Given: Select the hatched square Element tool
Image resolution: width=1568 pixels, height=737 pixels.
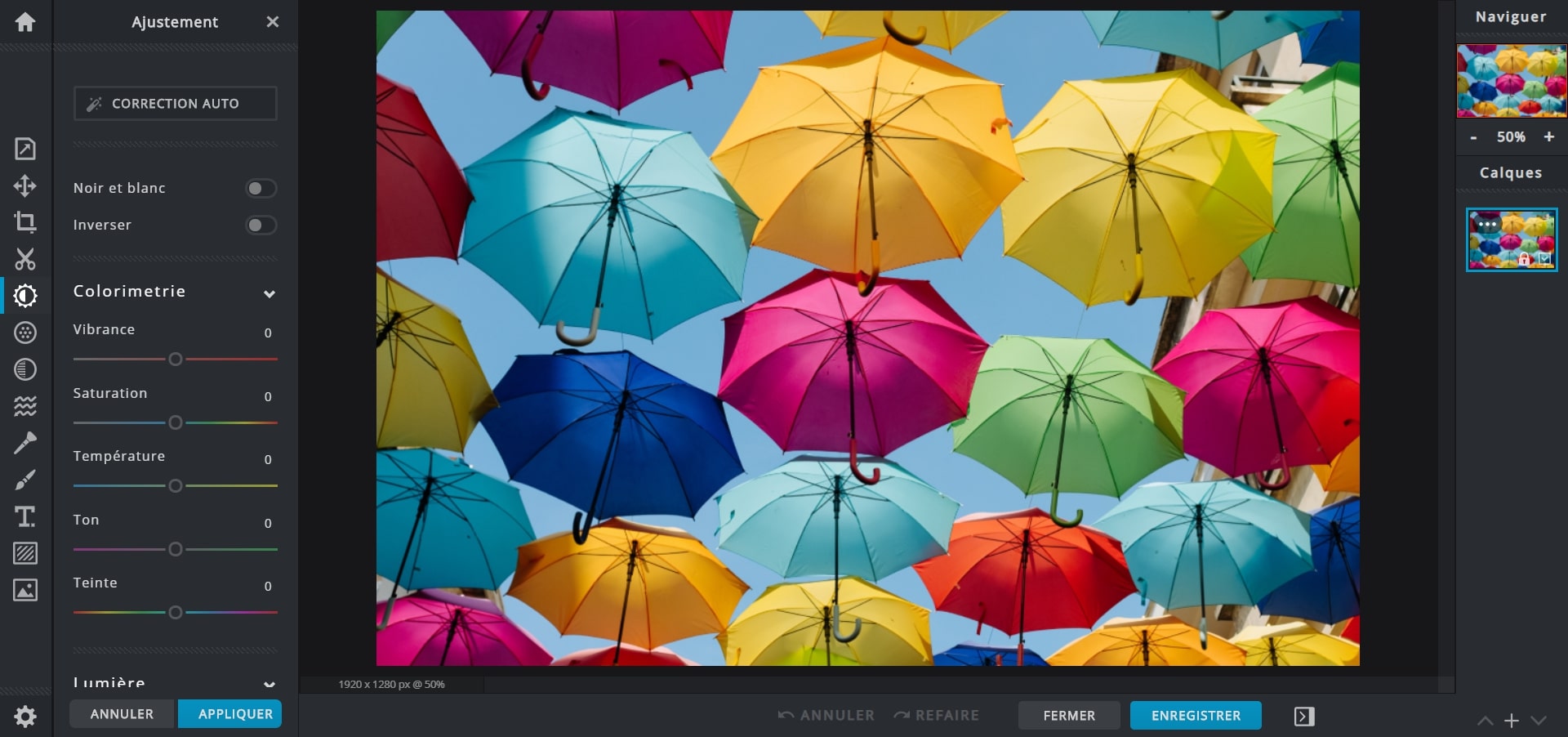Looking at the screenshot, I should [25, 553].
